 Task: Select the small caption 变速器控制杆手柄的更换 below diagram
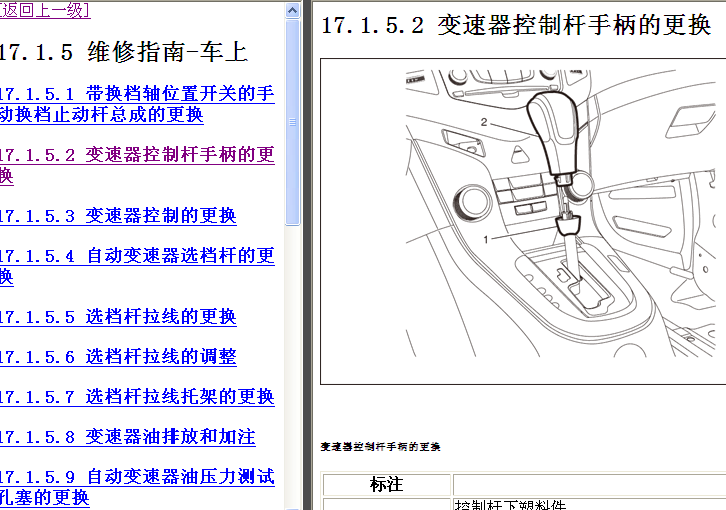coord(380,447)
